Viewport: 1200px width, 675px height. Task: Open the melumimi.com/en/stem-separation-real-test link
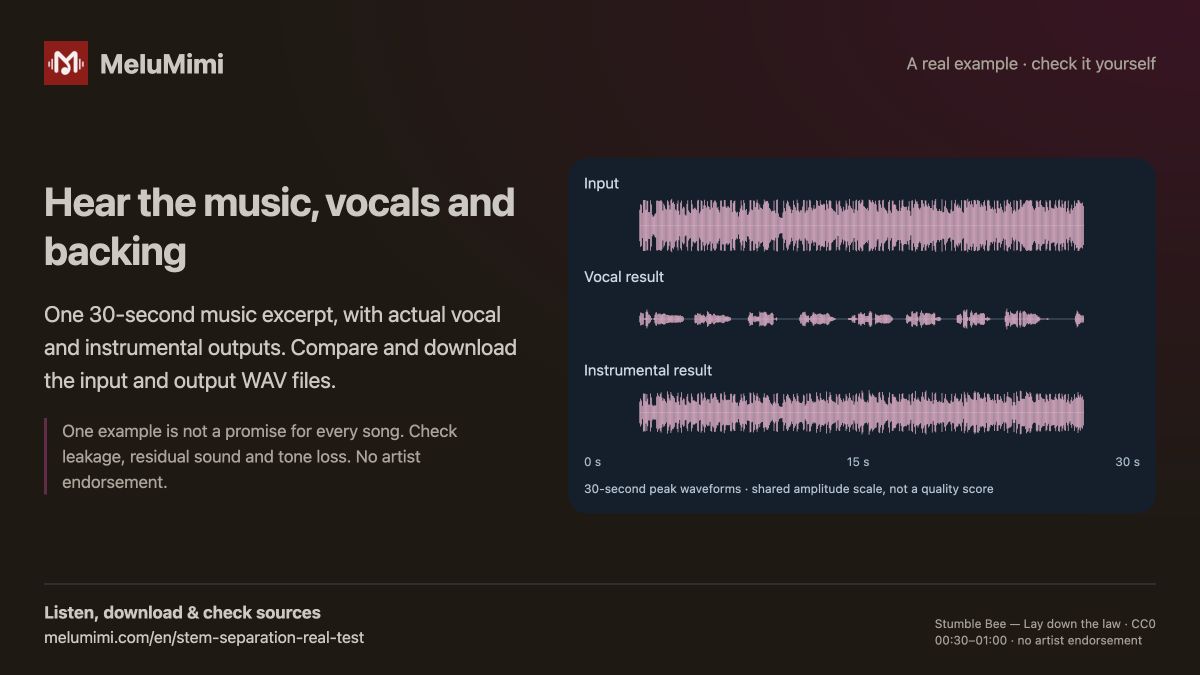204,637
